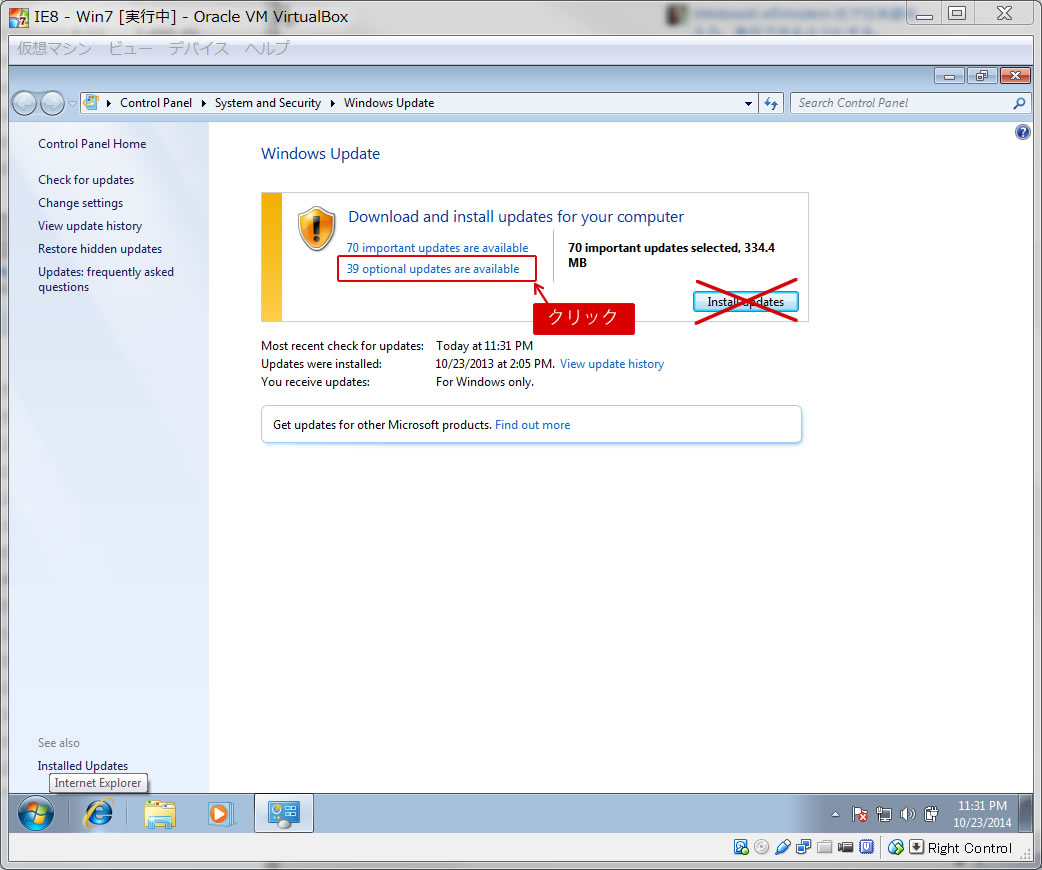The image size is (1042, 870).
Task: Click the Back navigation arrow
Action: pos(25,103)
